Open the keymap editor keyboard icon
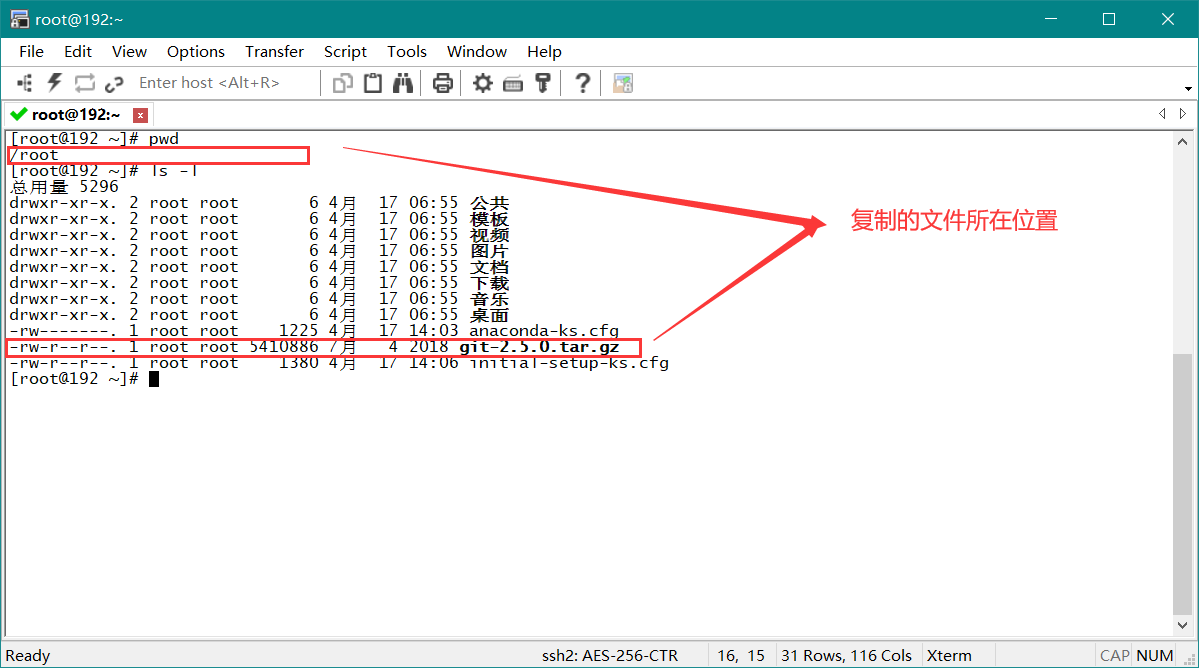Viewport: 1199px width, 668px height. pyautogui.click(x=513, y=83)
